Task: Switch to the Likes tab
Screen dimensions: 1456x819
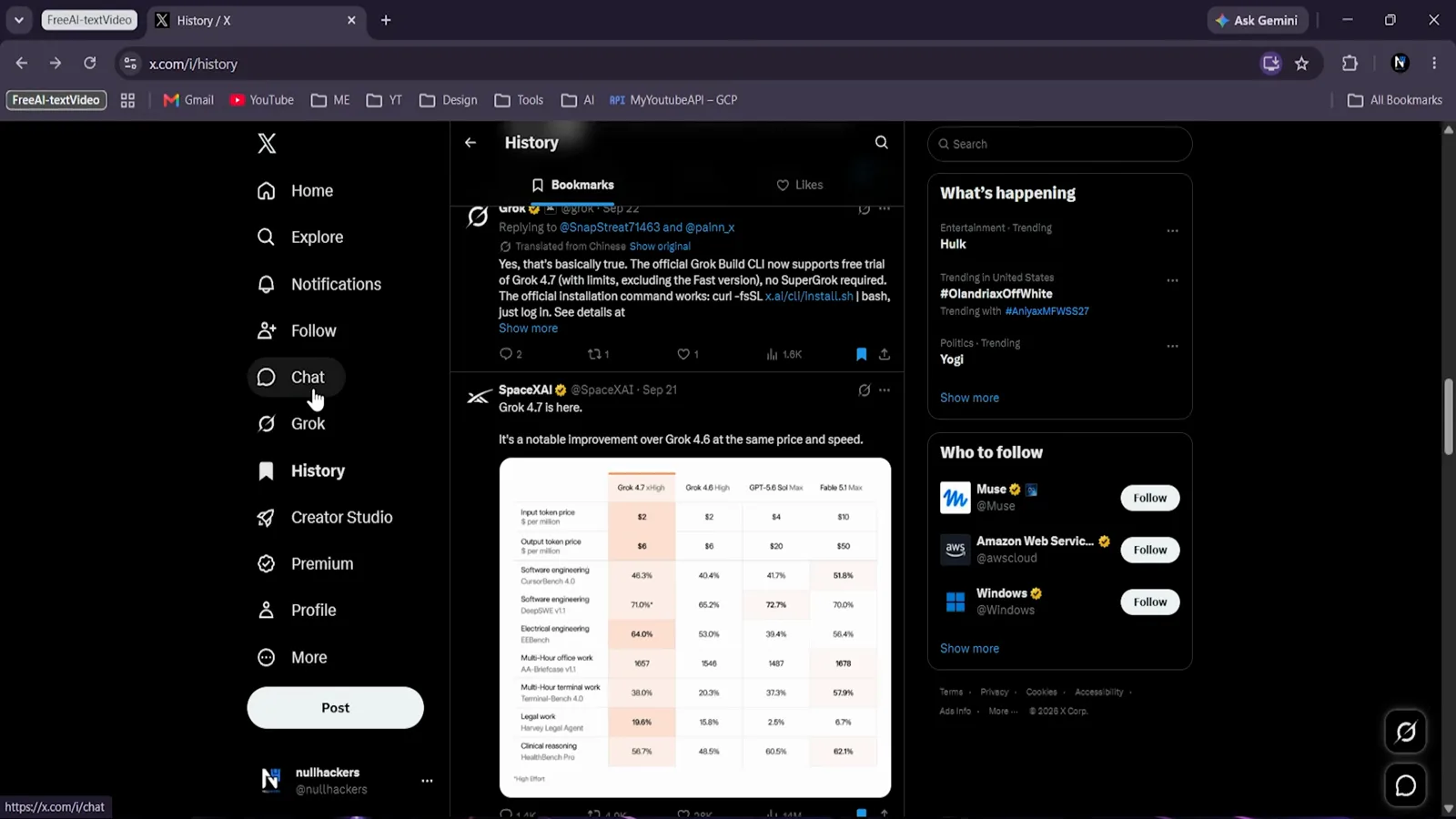Action: [800, 185]
